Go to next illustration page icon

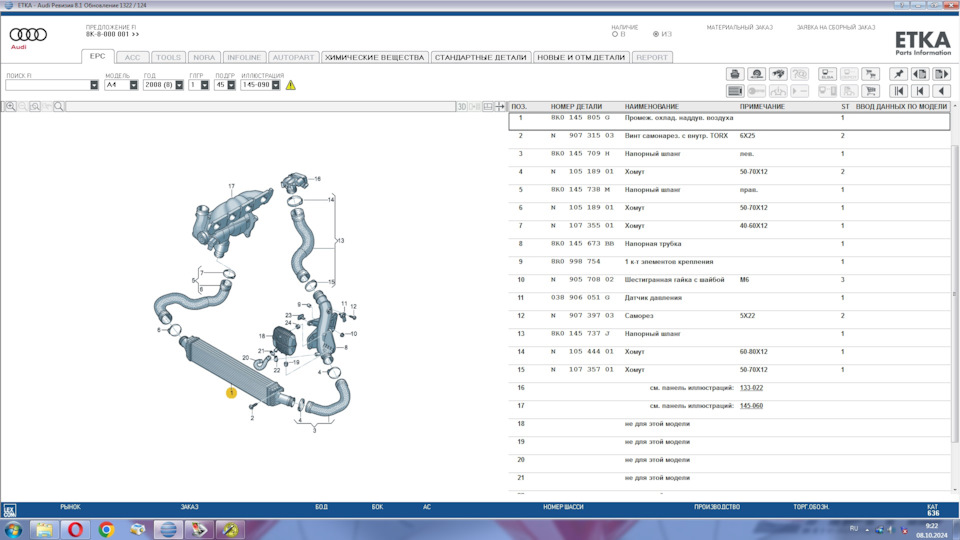coord(941,74)
